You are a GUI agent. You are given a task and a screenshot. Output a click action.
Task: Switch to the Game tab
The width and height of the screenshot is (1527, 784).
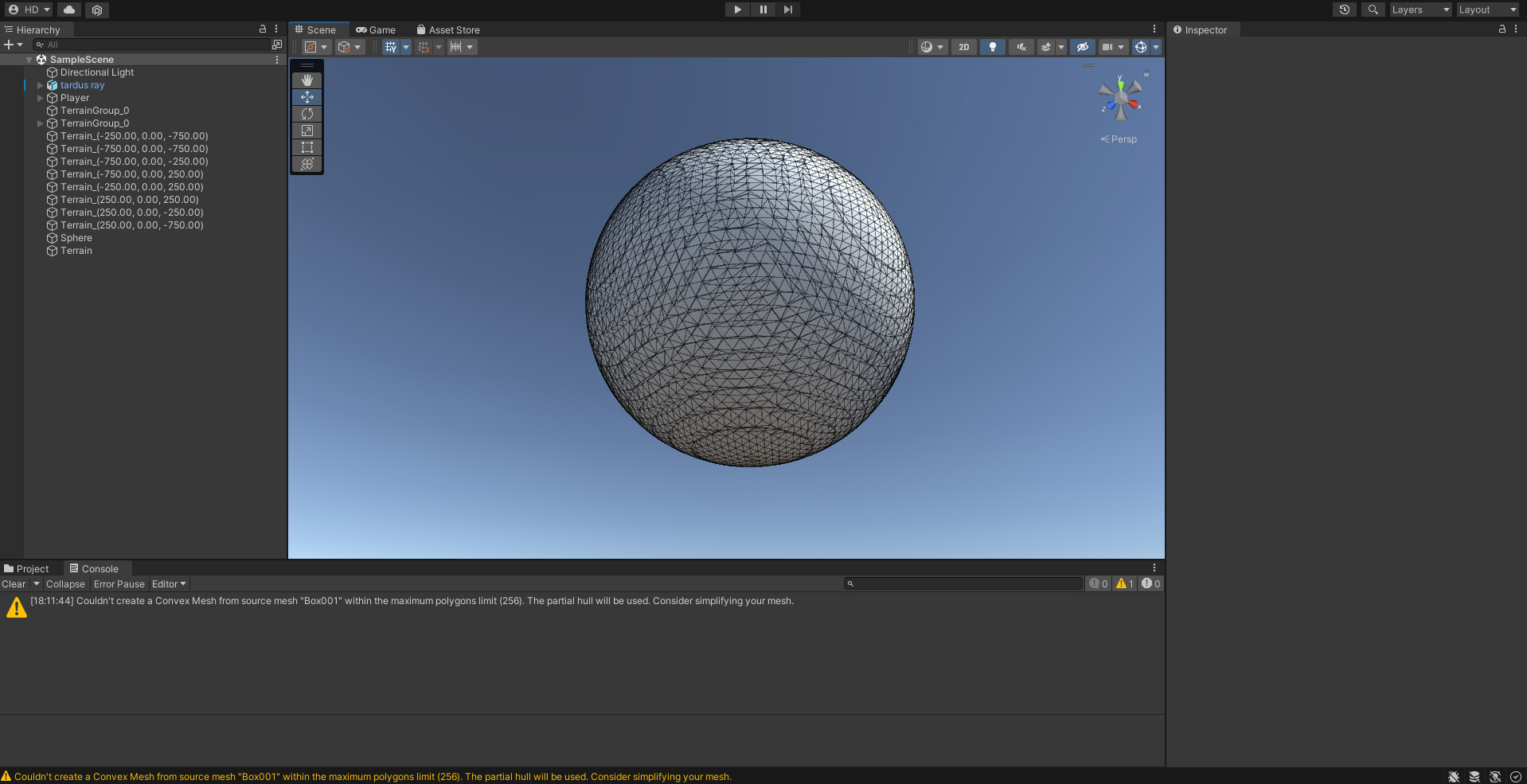point(376,30)
